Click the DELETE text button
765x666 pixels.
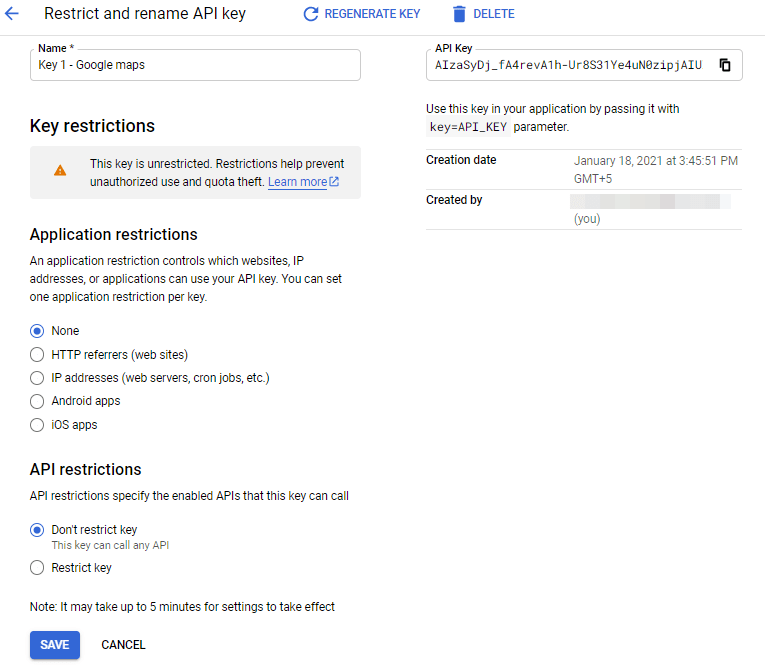point(494,14)
